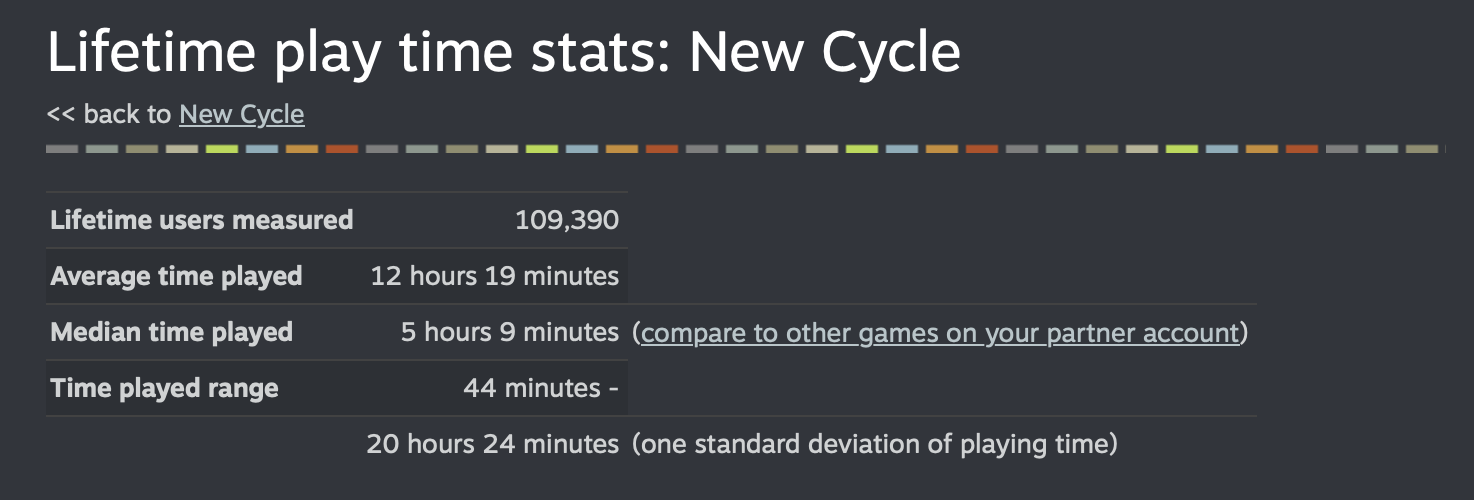
Task: Select the Time played range label
Action: coord(164,388)
